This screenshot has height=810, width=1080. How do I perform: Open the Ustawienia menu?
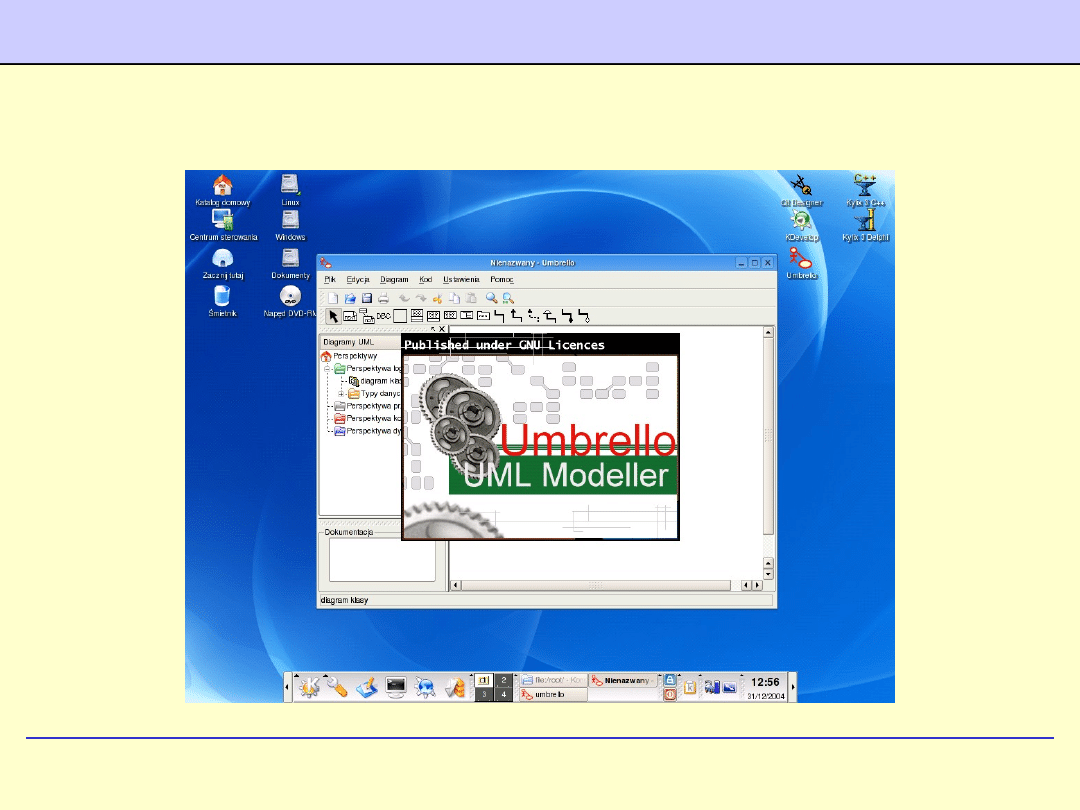(461, 280)
